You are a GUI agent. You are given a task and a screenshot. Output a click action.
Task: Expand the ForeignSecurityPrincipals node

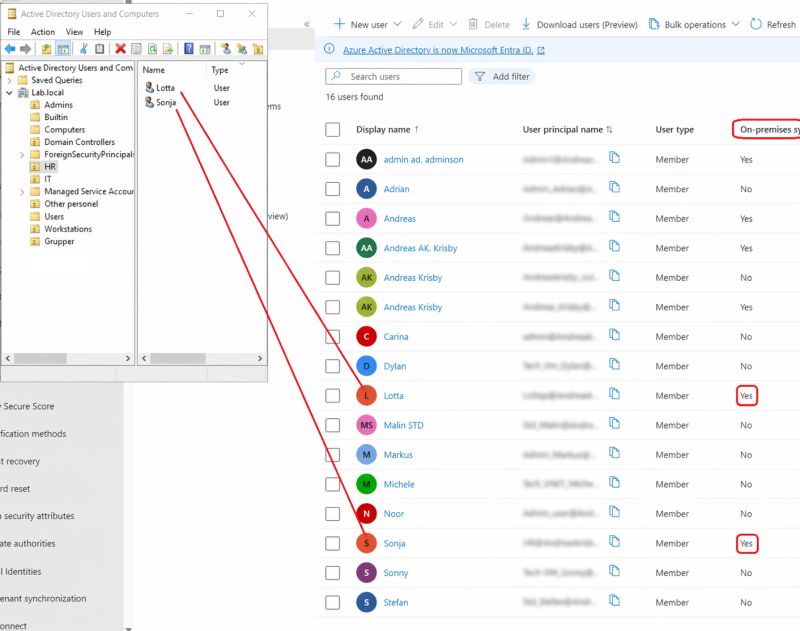tap(22, 155)
